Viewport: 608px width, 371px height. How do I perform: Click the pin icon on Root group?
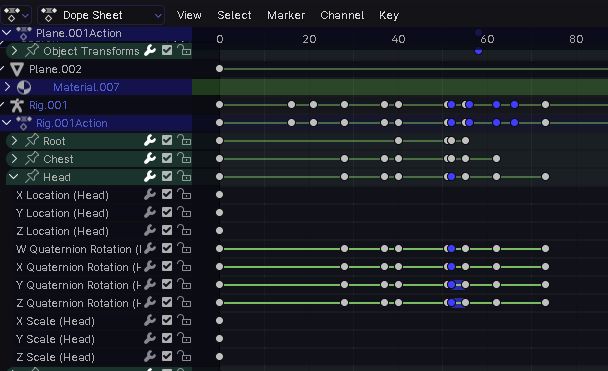pos(32,140)
